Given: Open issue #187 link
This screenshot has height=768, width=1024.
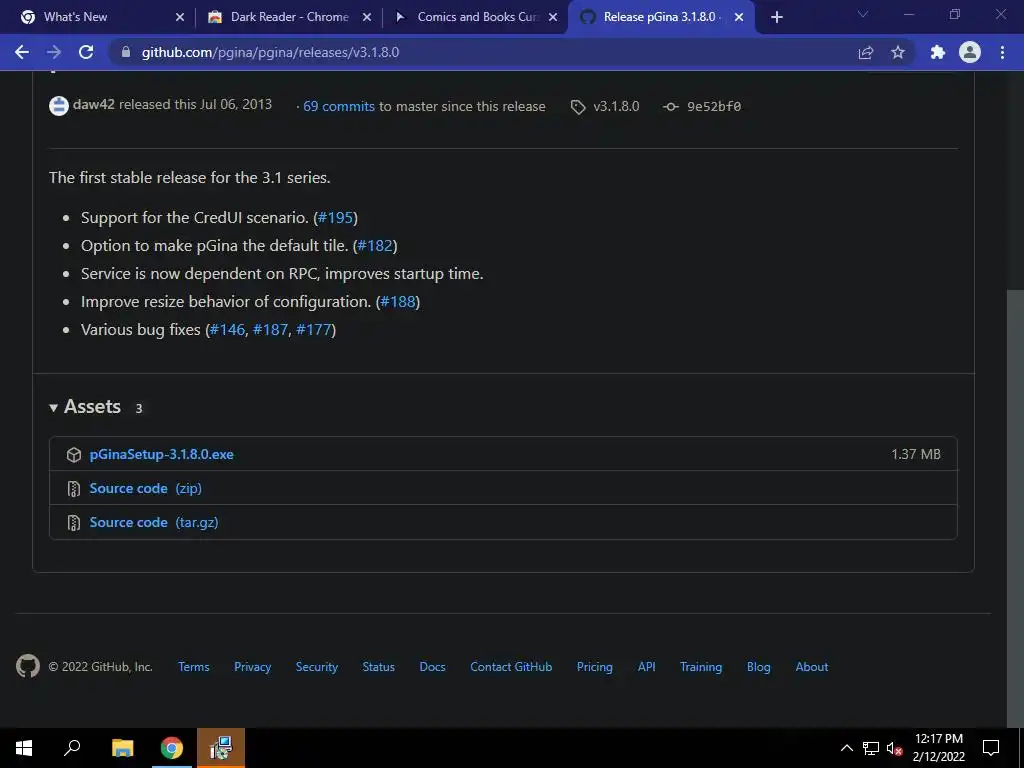Looking at the screenshot, I should 270,330.
